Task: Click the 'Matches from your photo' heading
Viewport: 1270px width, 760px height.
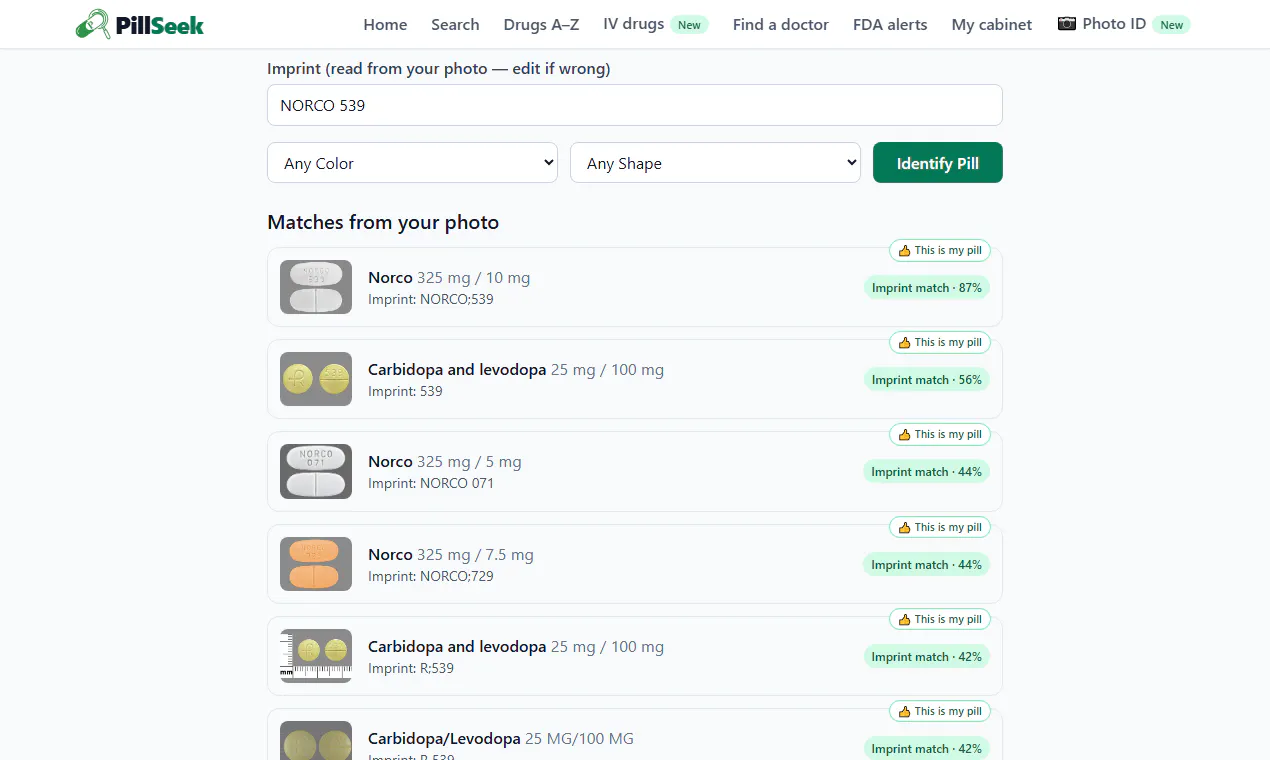Action: pos(383,222)
